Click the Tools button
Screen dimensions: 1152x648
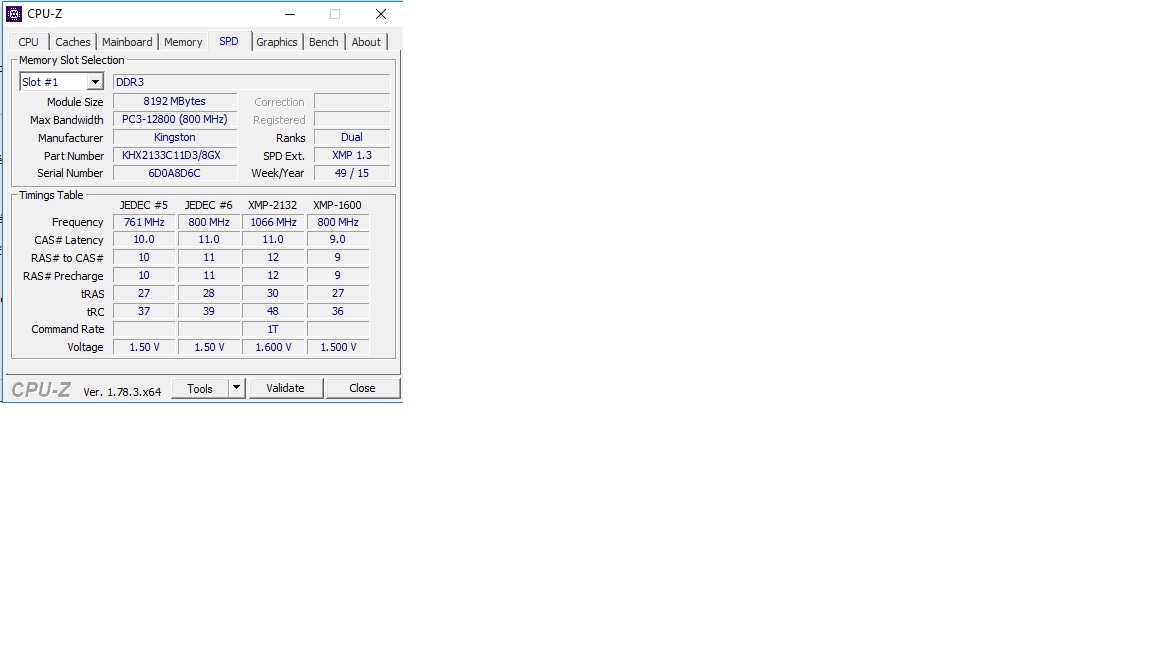click(200, 389)
